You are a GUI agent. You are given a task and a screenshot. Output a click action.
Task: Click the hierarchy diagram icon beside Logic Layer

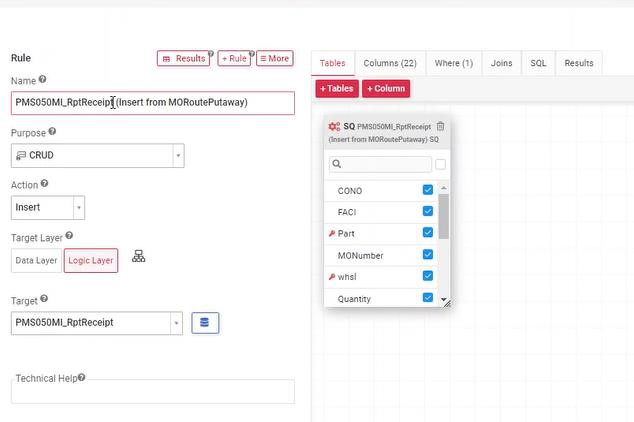click(x=139, y=258)
